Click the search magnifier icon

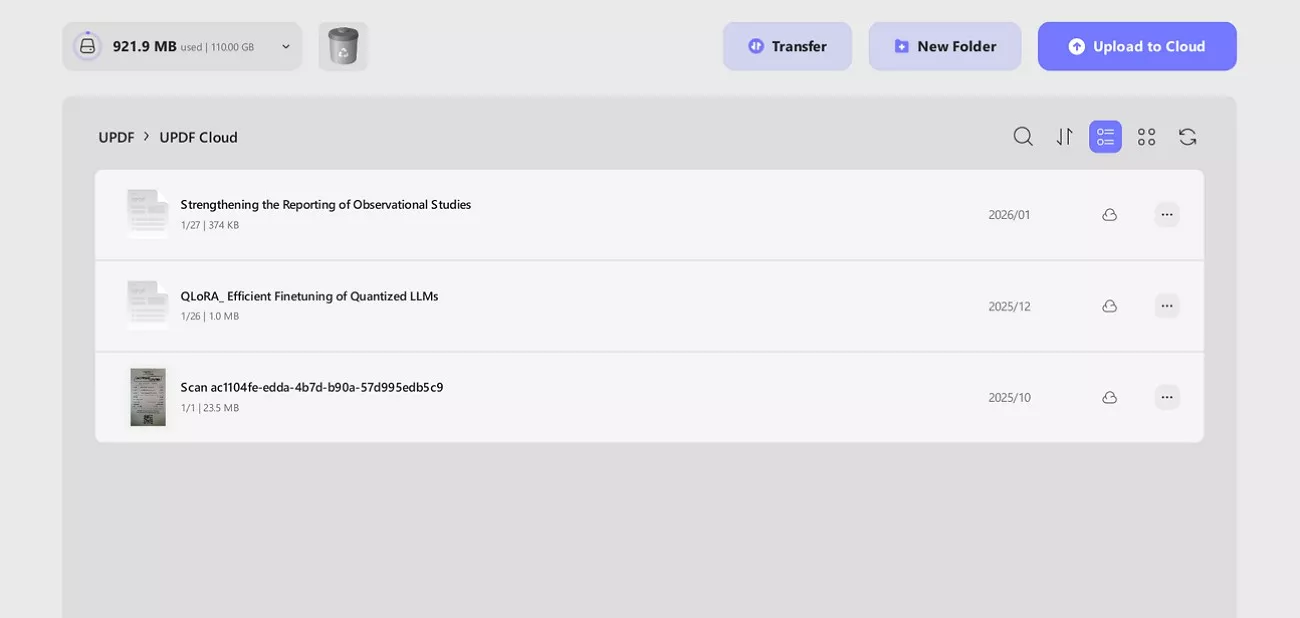click(x=1022, y=137)
